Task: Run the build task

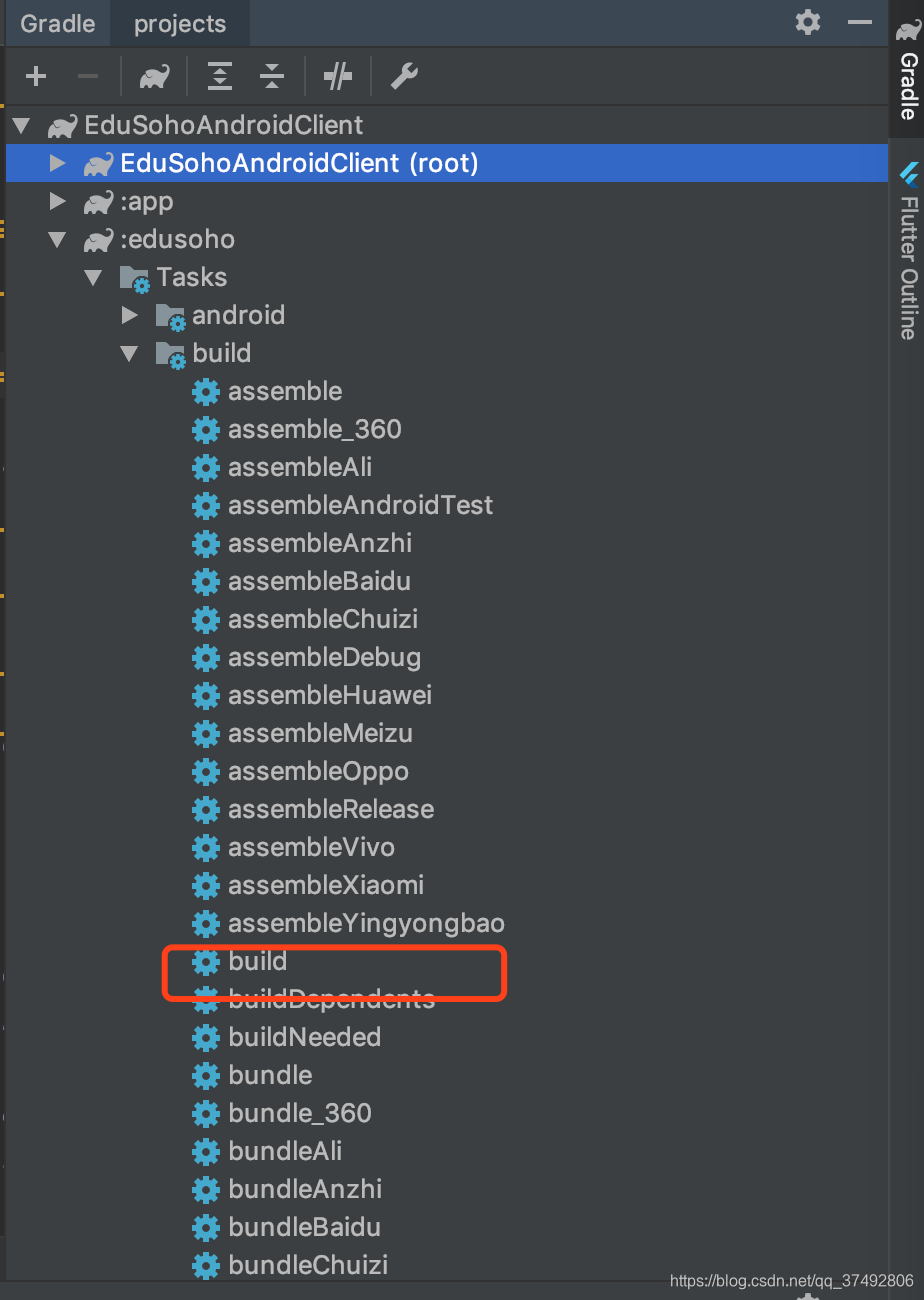Action: tap(257, 961)
